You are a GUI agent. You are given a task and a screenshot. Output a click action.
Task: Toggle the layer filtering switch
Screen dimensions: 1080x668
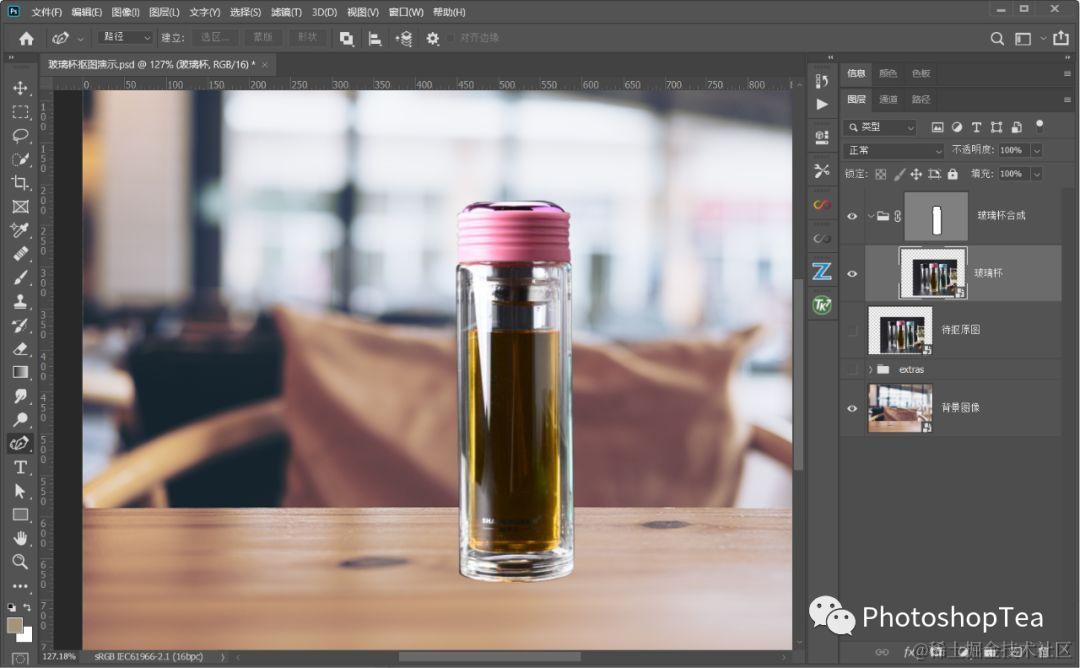pyautogui.click(x=1039, y=126)
